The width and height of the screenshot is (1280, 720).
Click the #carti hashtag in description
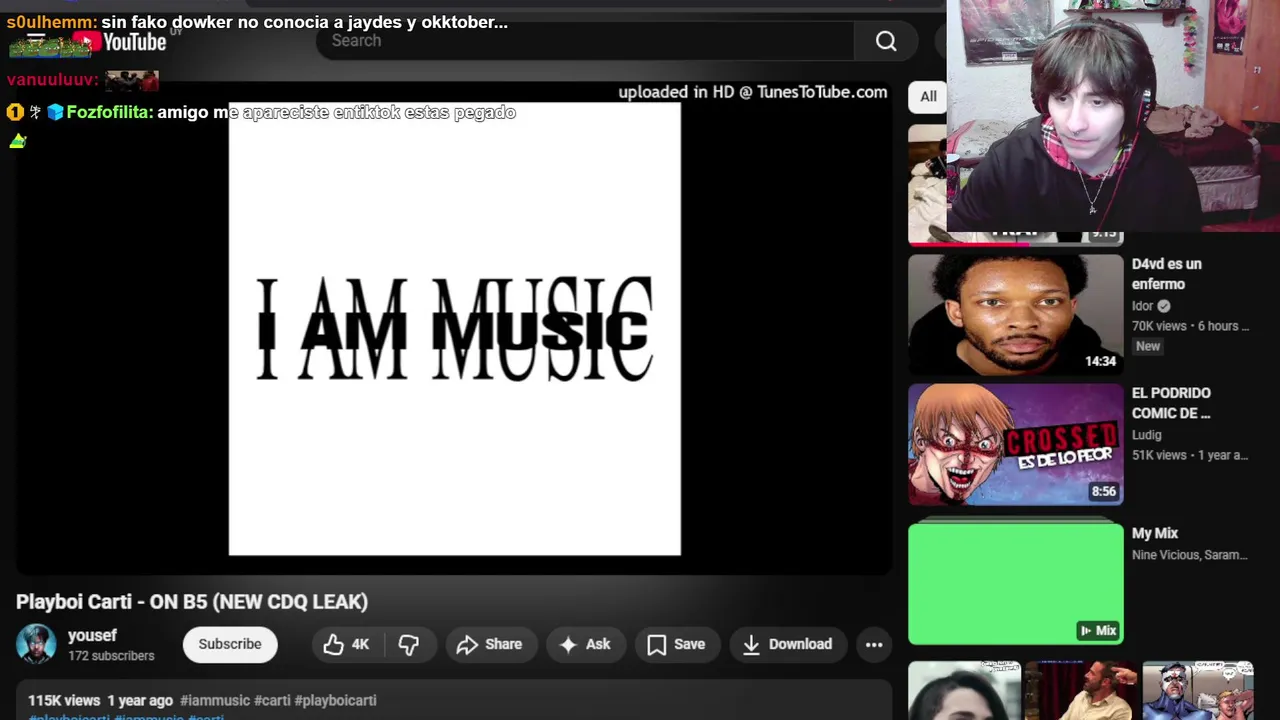tap(272, 701)
